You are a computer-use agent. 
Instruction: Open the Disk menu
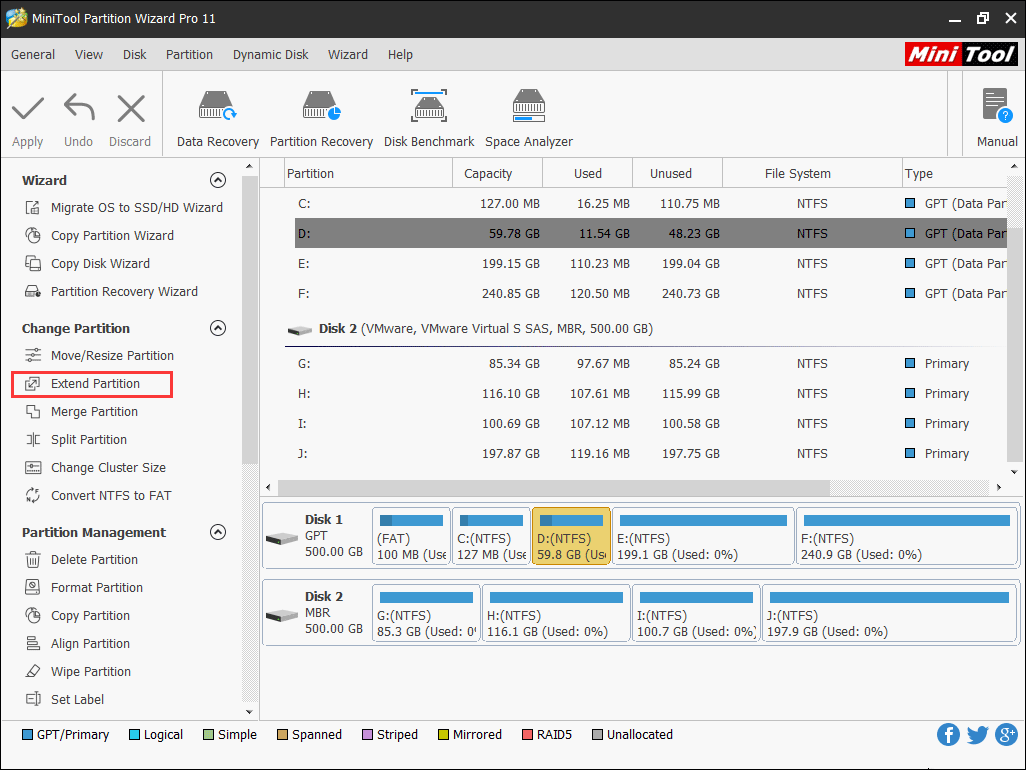click(135, 55)
